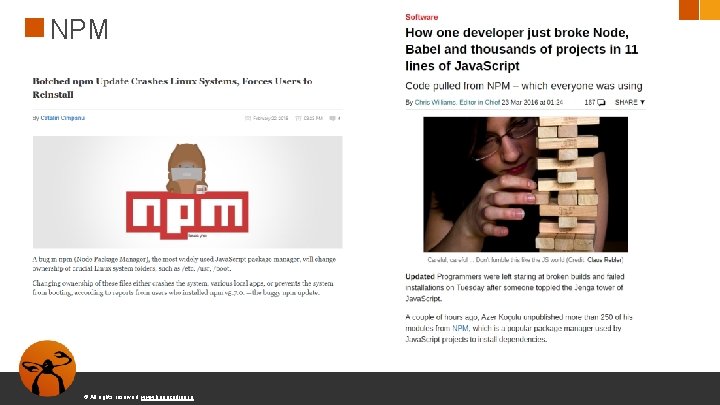Click the dark orange square in the top-right corner
This screenshot has height=405, width=720.
689,10
